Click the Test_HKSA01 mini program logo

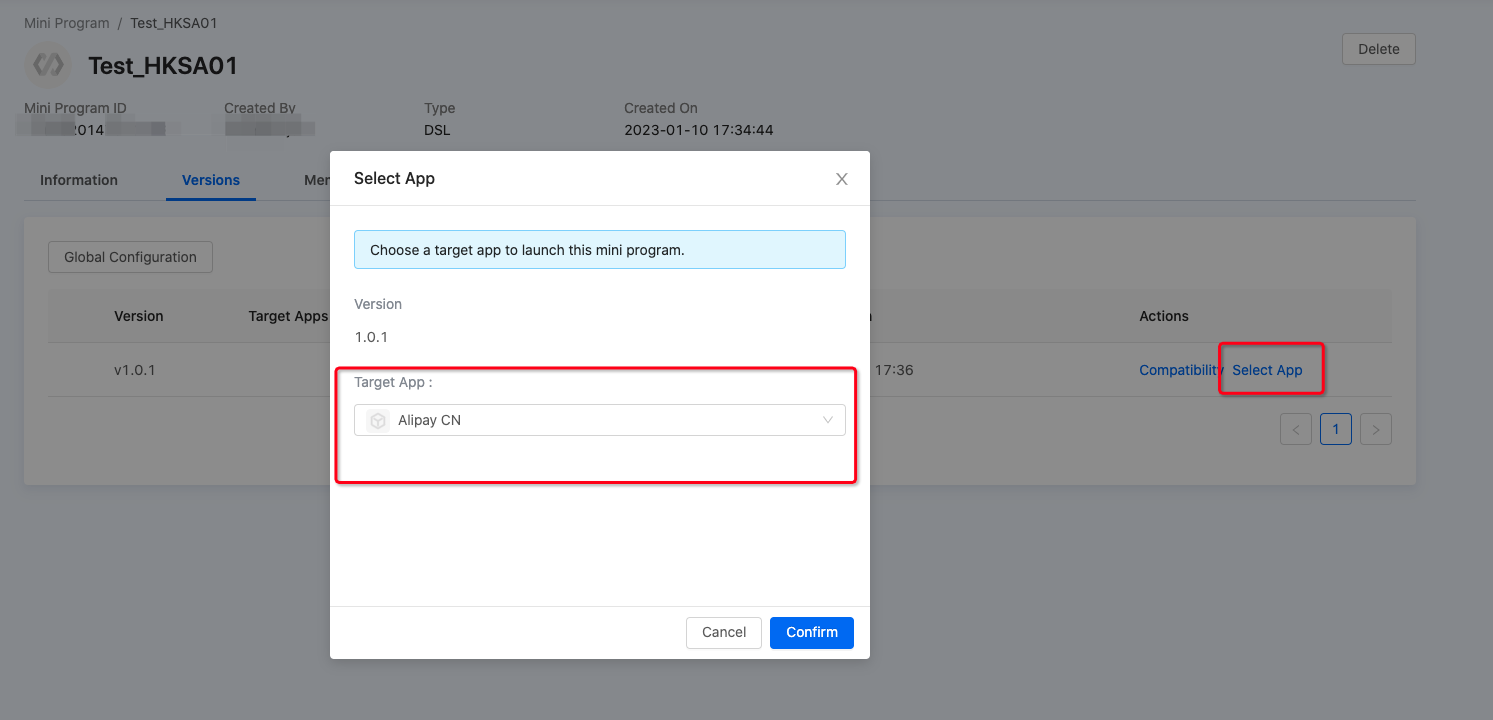[x=48, y=66]
